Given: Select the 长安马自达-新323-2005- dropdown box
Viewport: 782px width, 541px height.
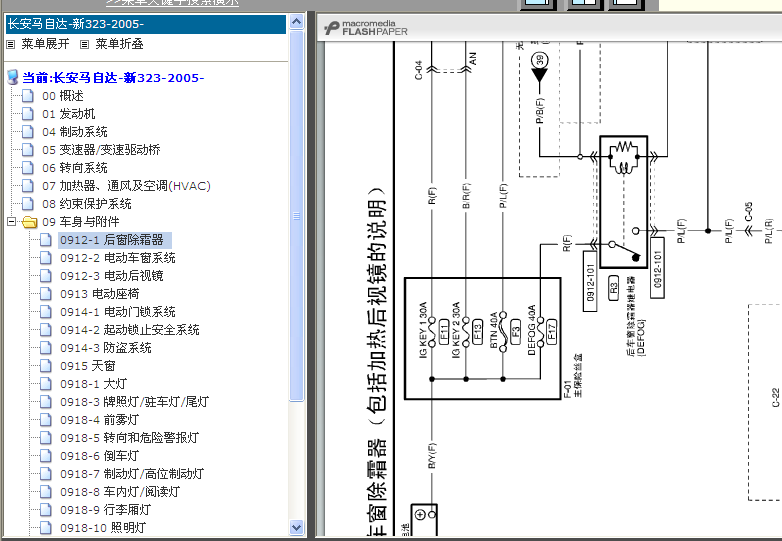Looking at the screenshot, I should click(x=146, y=24).
